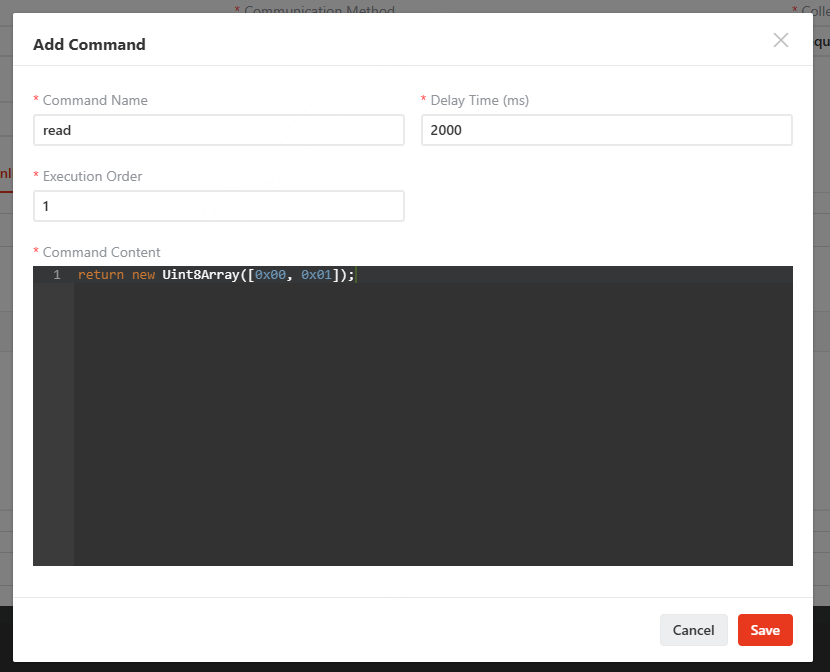Click line number 1 in editor gutter
Viewport: 830px width, 672px height.
point(57,275)
